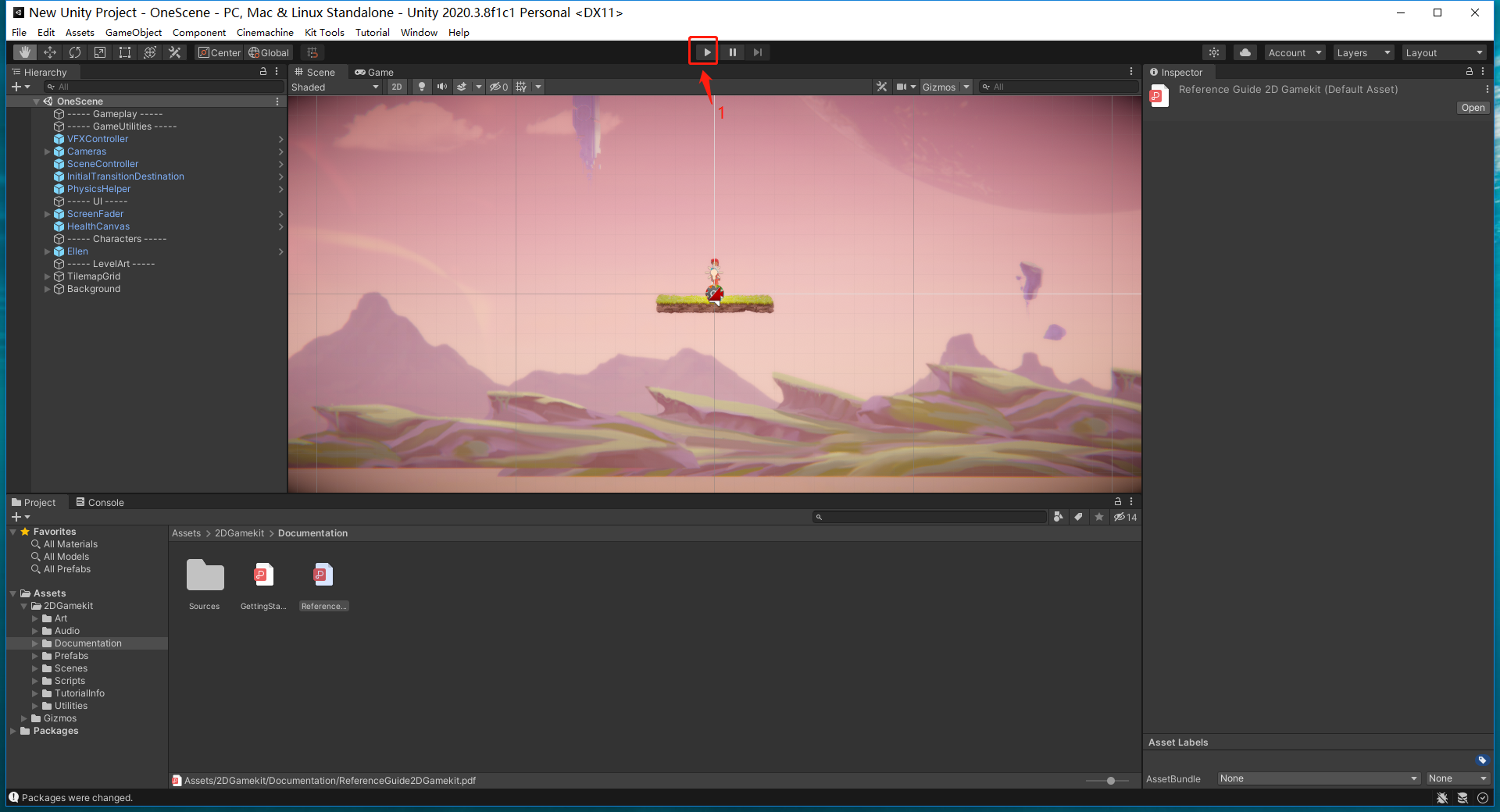The width and height of the screenshot is (1500, 812).
Task: Open the Layout dropdown
Action: click(x=1443, y=52)
